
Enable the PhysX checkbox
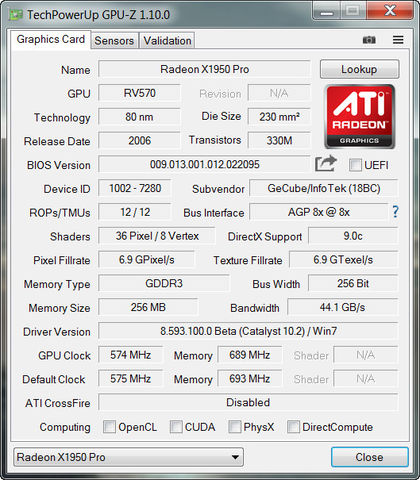coord(235,427)
